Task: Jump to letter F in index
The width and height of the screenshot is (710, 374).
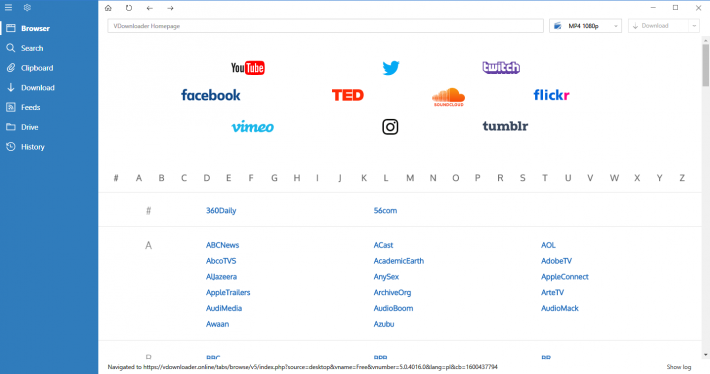Action: pos(251,178)
